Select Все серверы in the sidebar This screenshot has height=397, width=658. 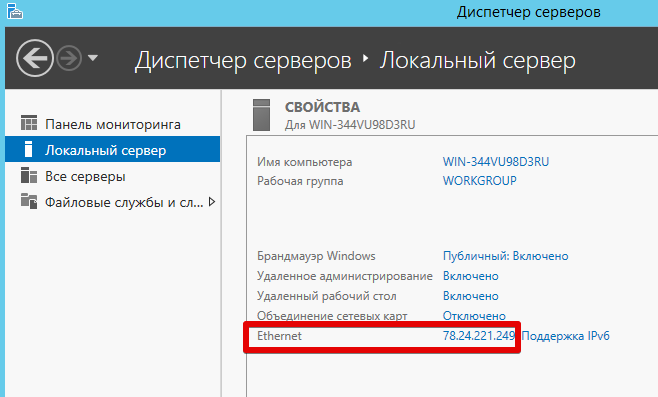point(85,177)
